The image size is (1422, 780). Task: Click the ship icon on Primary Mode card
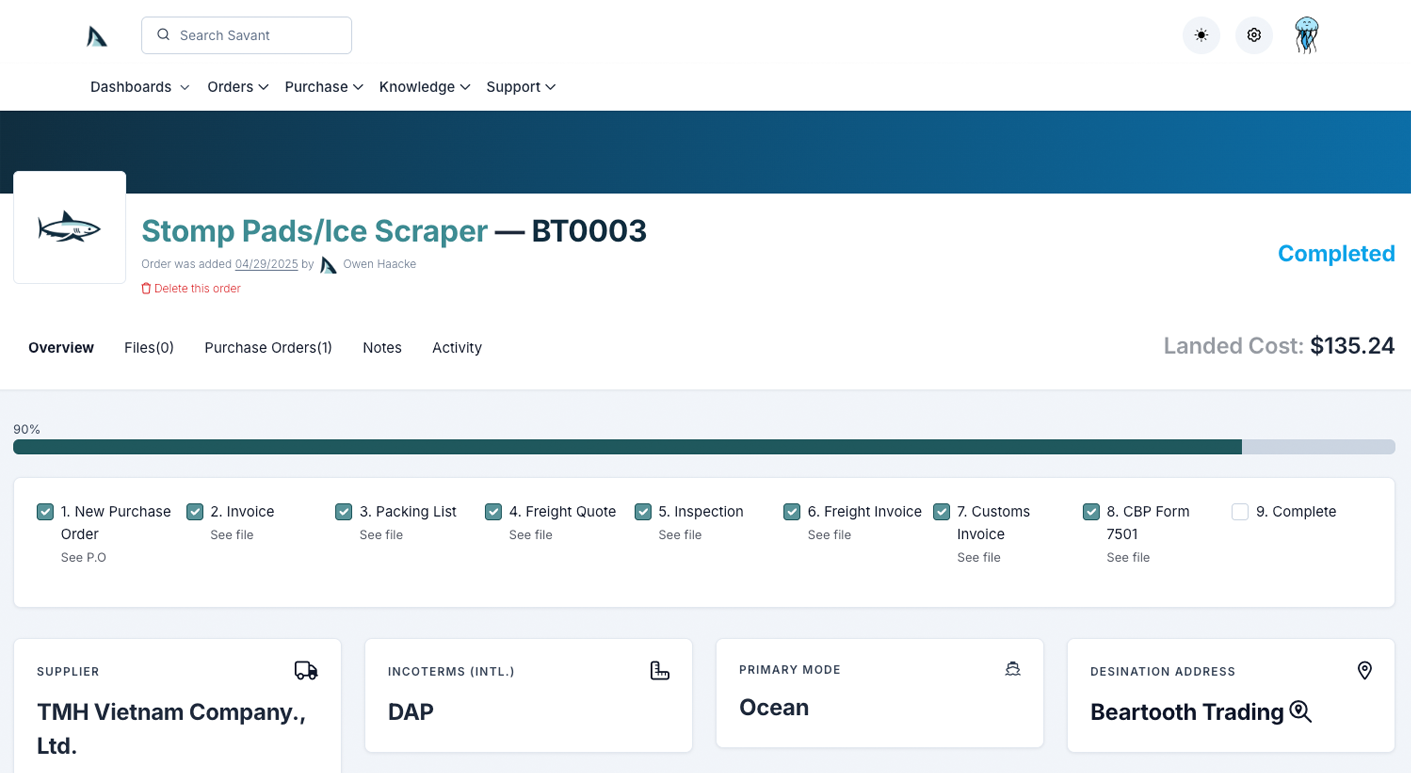1013,669
